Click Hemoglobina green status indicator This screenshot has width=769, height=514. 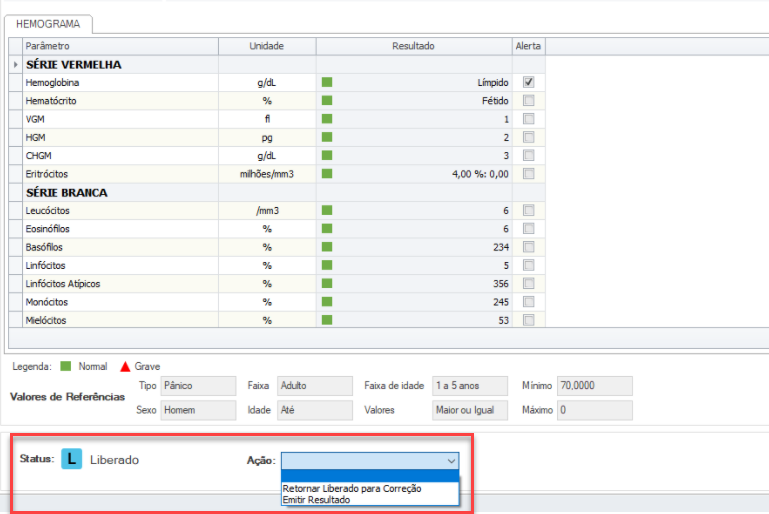pos(327,82)
